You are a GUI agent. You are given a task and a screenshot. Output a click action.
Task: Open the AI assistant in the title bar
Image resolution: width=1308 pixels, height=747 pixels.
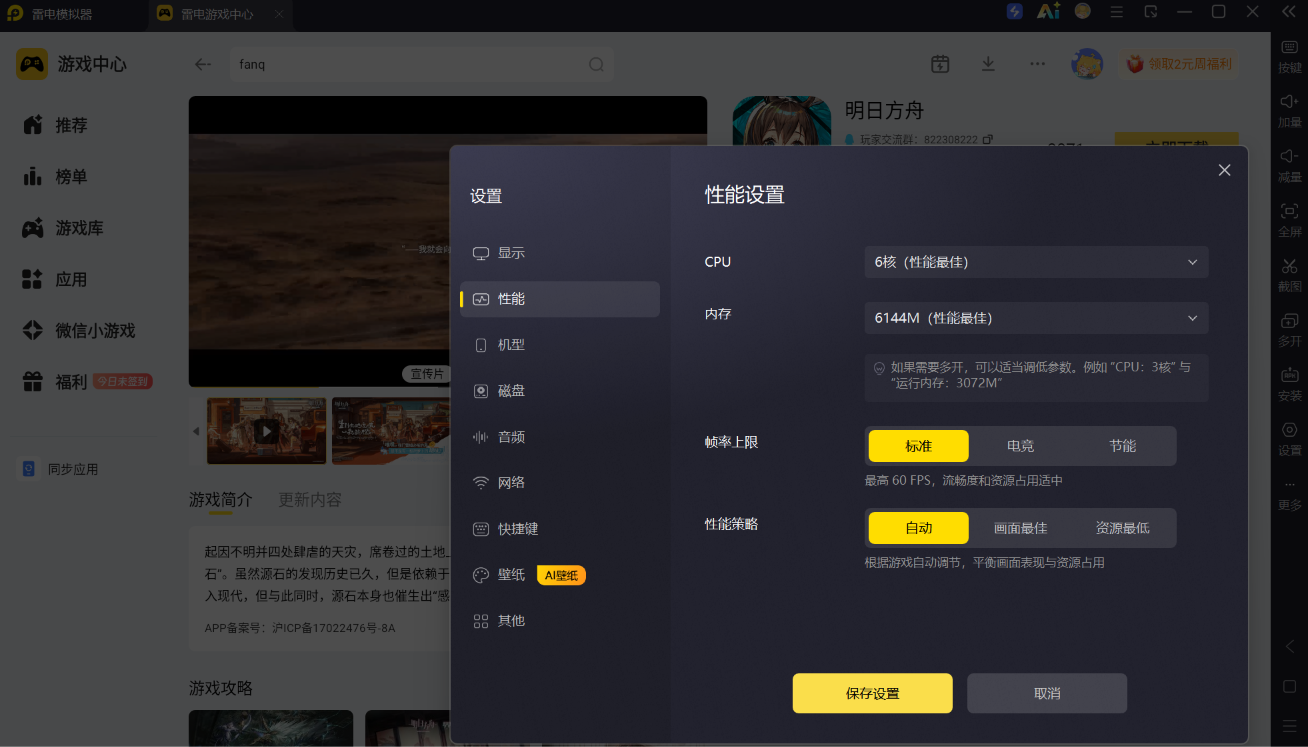1048,12
